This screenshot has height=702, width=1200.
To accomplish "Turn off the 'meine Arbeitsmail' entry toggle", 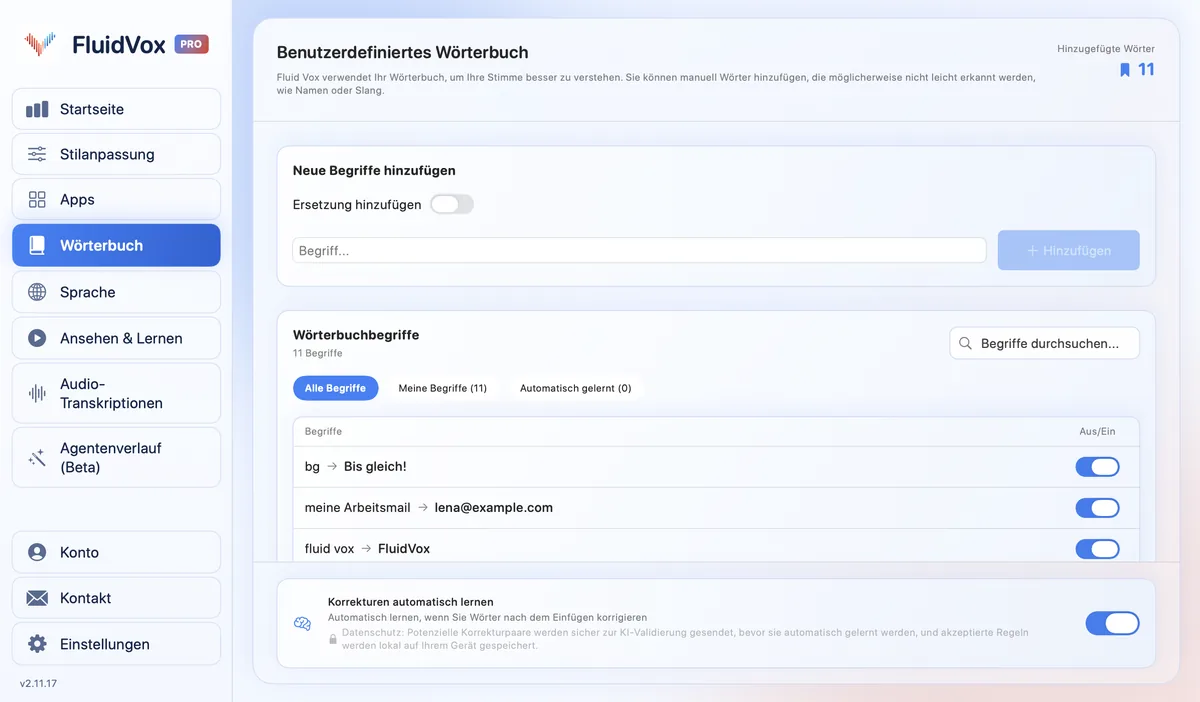I will 1097,508.
